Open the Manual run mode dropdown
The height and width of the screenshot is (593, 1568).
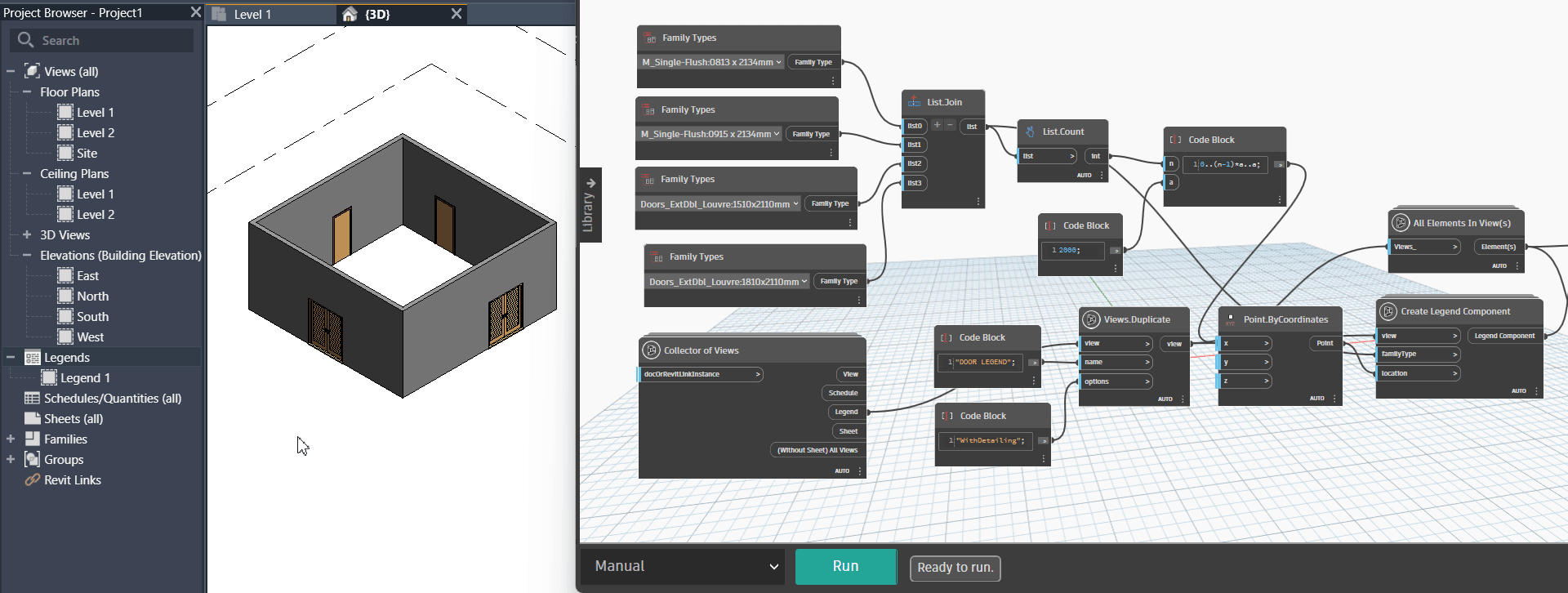point(684,566)
